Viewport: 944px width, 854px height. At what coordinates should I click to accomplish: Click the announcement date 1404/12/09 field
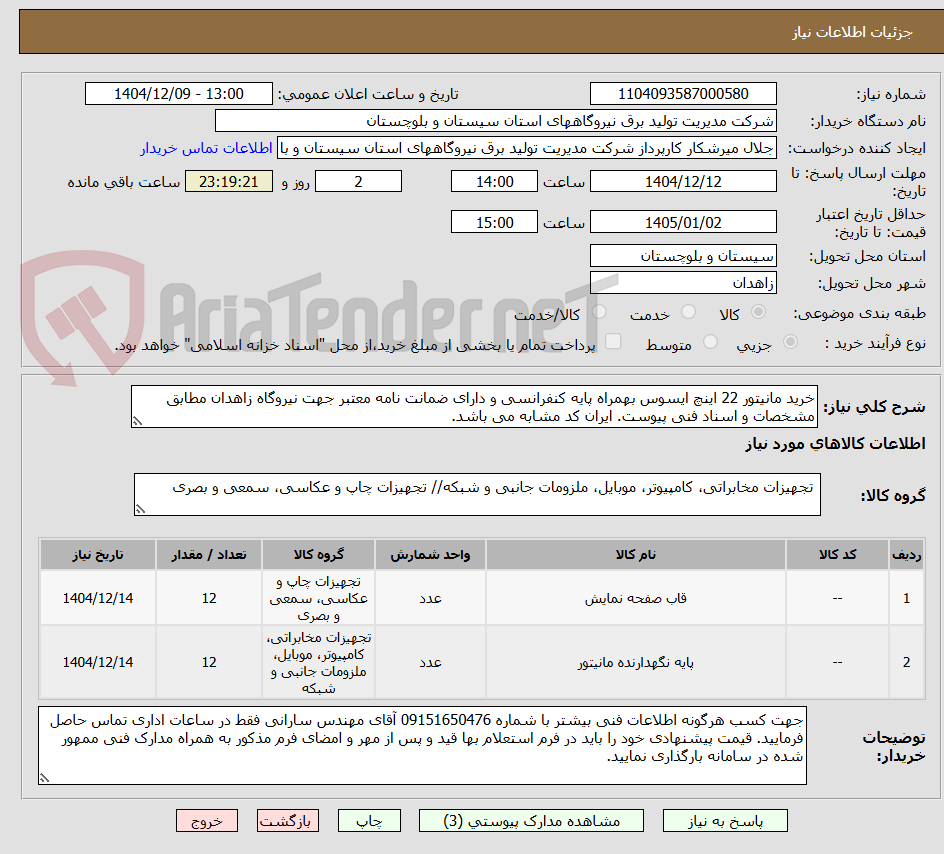179,94
